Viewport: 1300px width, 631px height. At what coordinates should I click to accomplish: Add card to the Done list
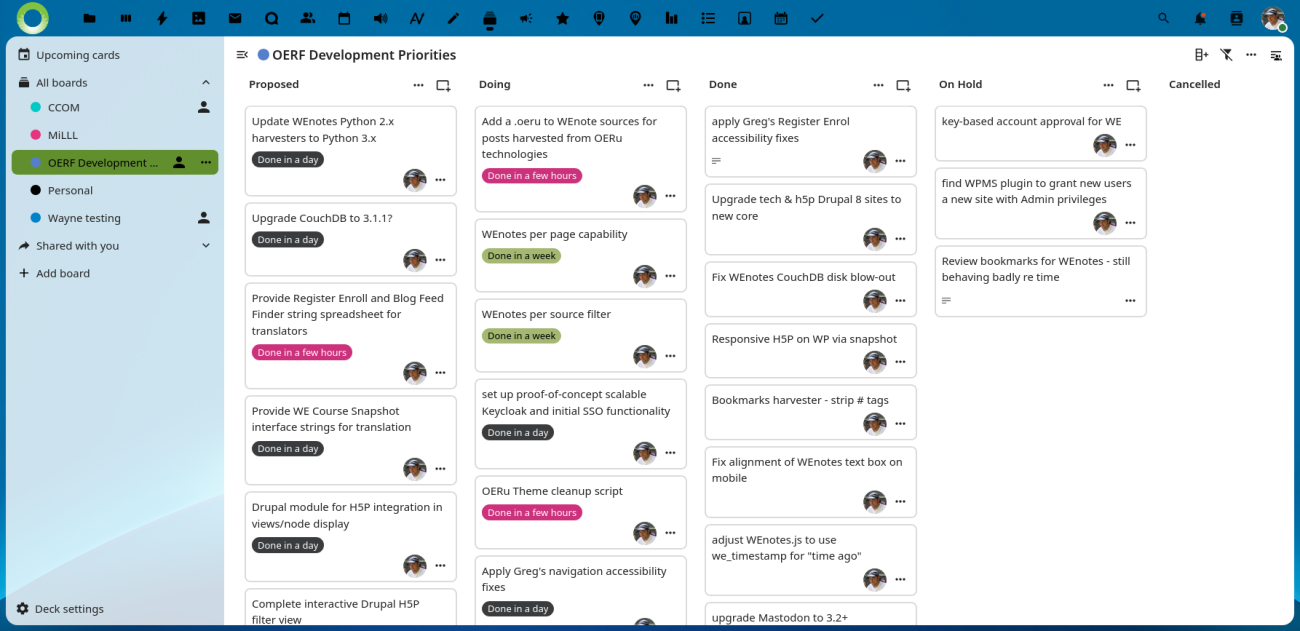click(x=903, y=85)
